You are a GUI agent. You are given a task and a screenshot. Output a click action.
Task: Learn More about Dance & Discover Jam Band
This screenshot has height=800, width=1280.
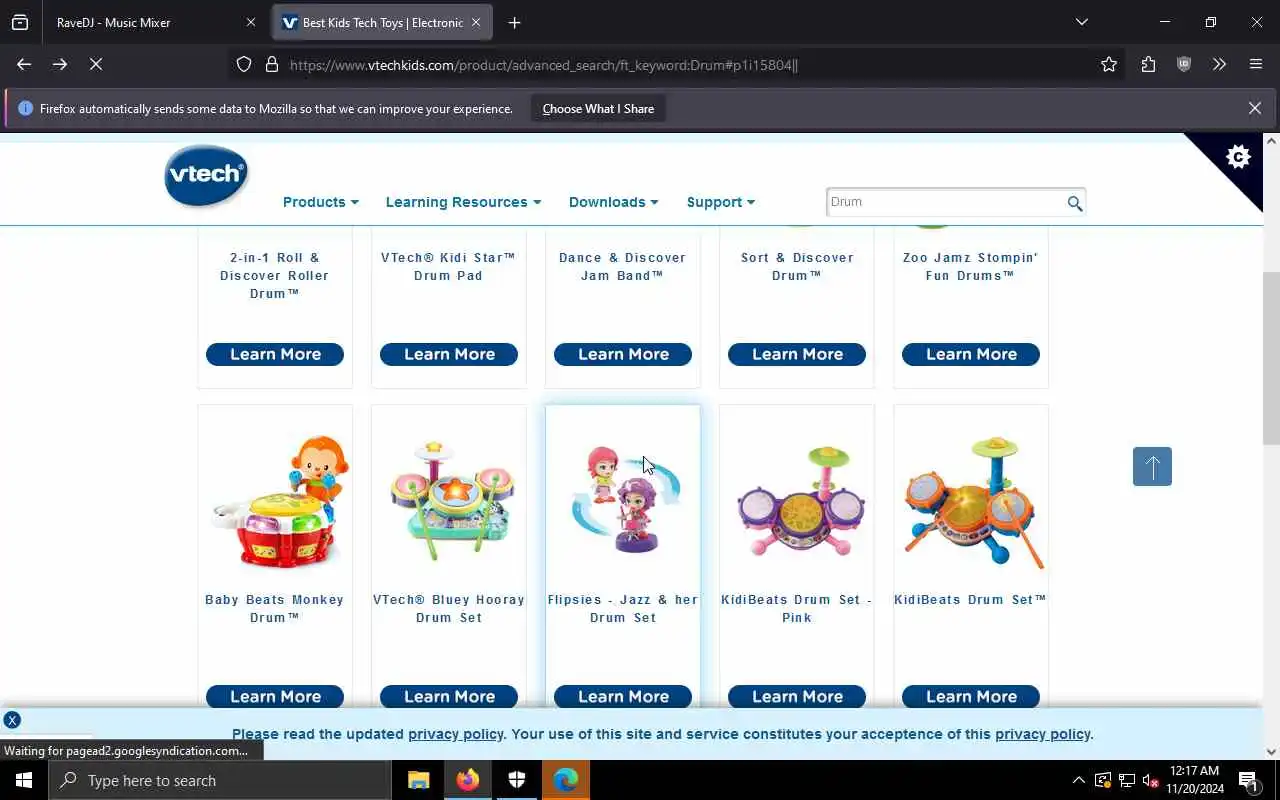[623, 354]
